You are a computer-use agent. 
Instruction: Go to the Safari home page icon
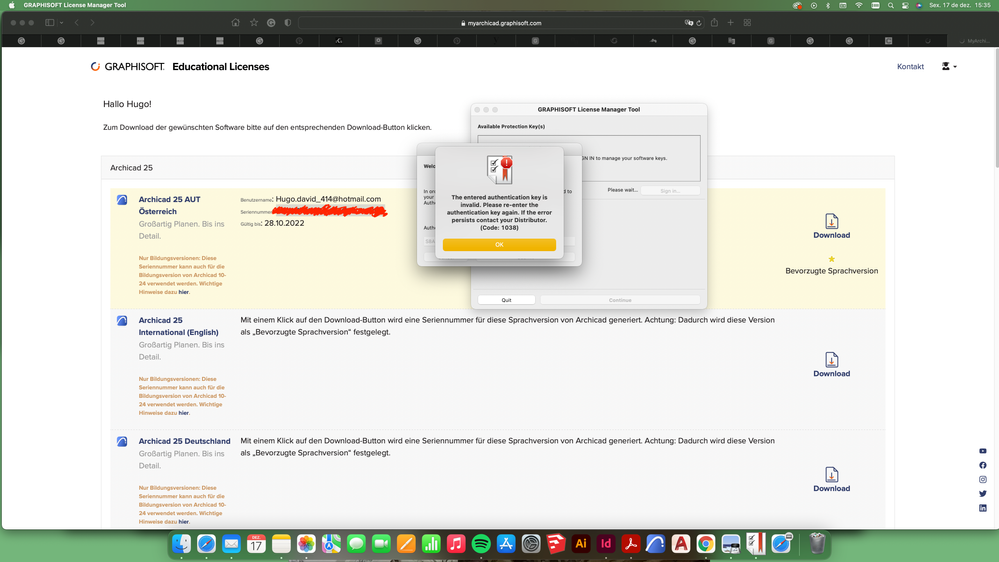(x=236, y=22)
